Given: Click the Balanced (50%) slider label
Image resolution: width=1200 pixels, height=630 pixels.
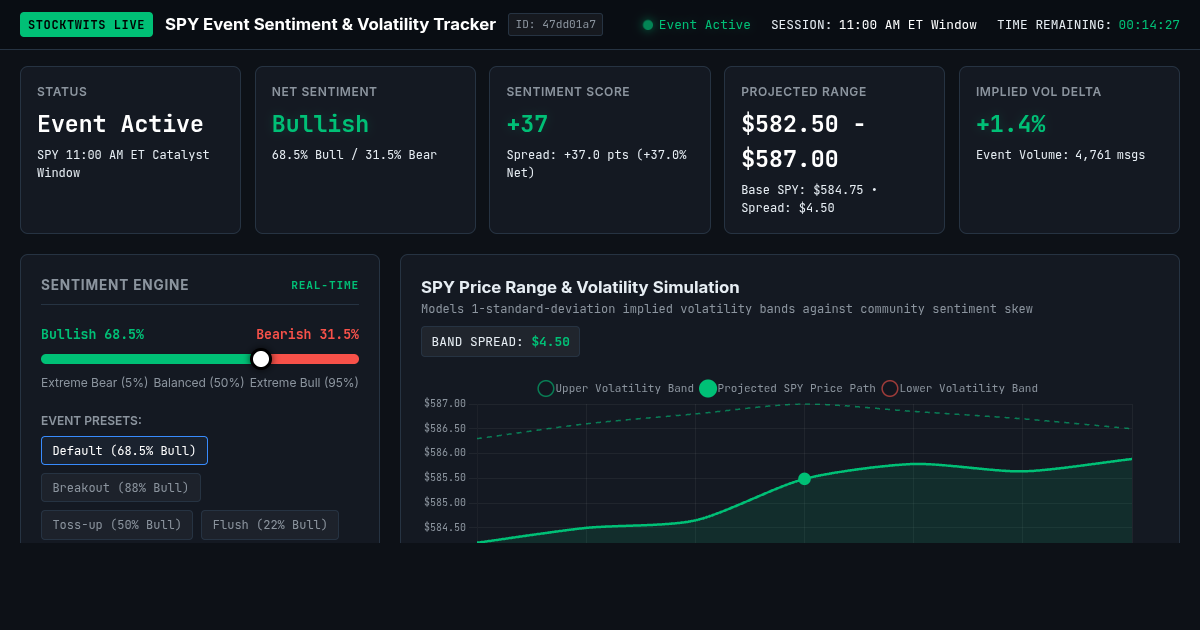Looking at the screenshot, I should (x=198, y=383).
